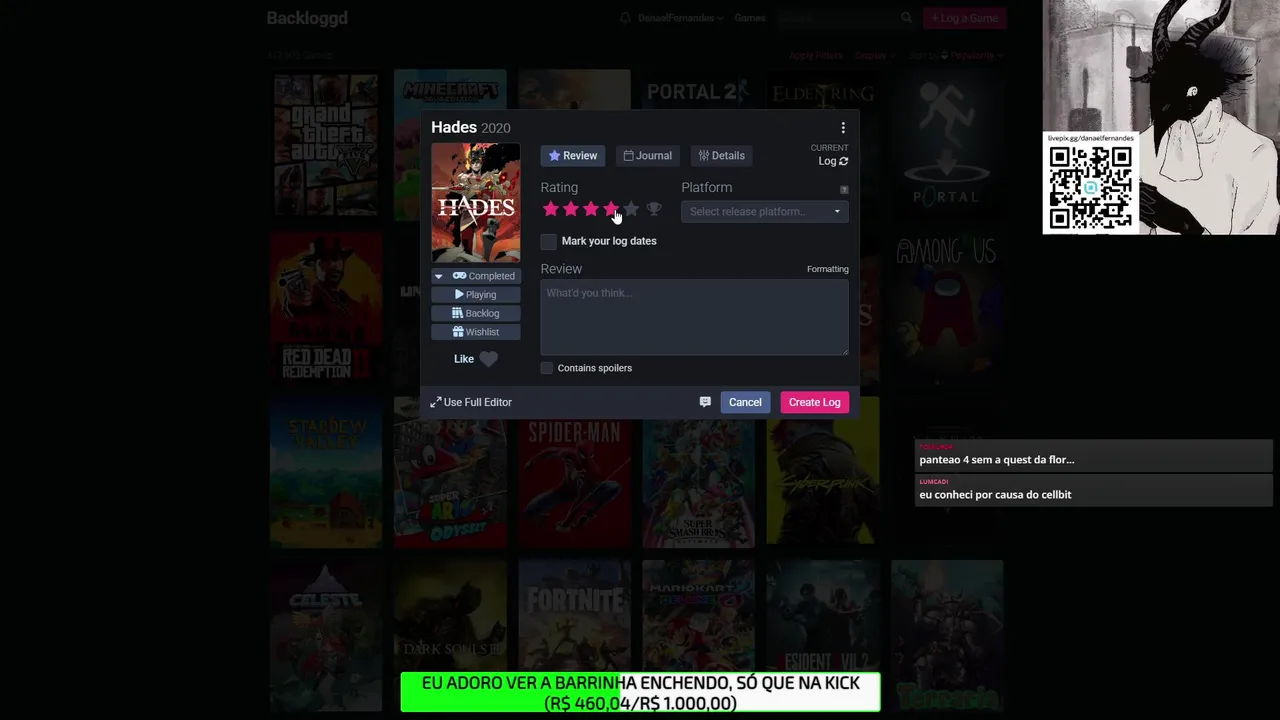Set rating with the fifth gray star
This screenshot has height=720, width=1280.
tap(631, 209)
